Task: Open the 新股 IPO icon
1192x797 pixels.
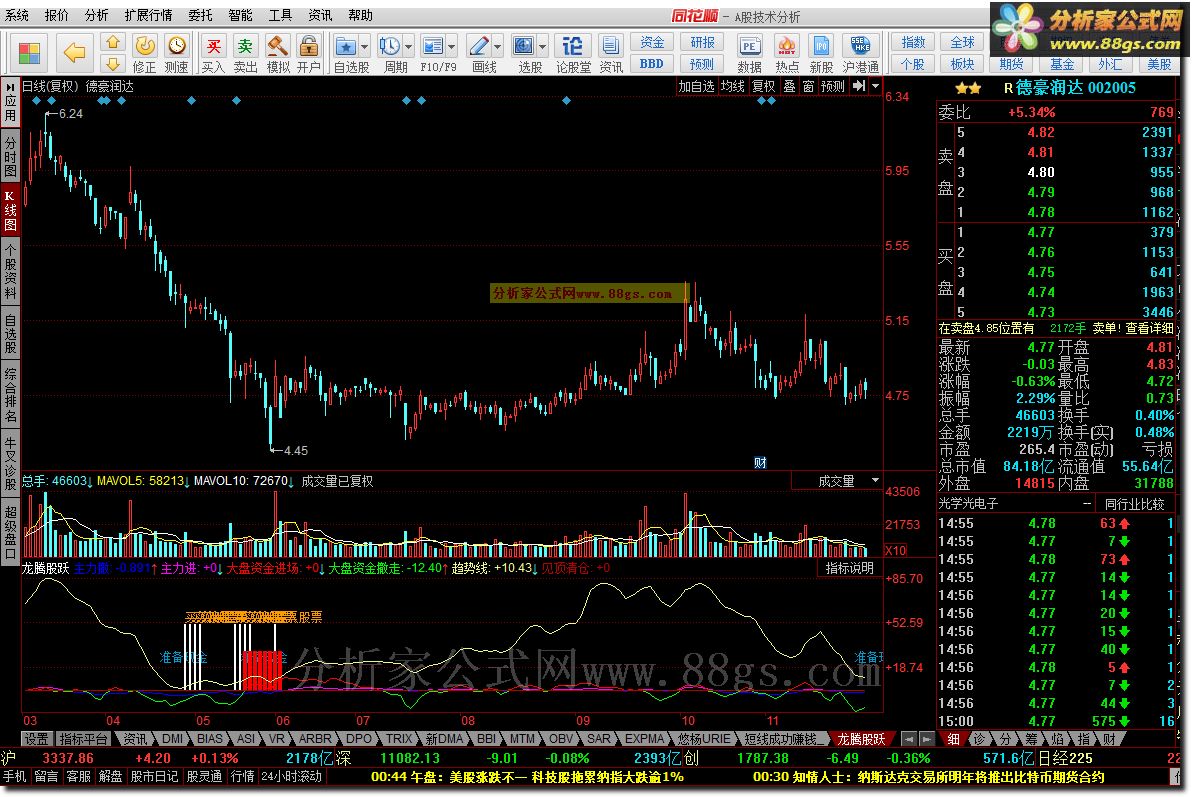Action: 821,53
